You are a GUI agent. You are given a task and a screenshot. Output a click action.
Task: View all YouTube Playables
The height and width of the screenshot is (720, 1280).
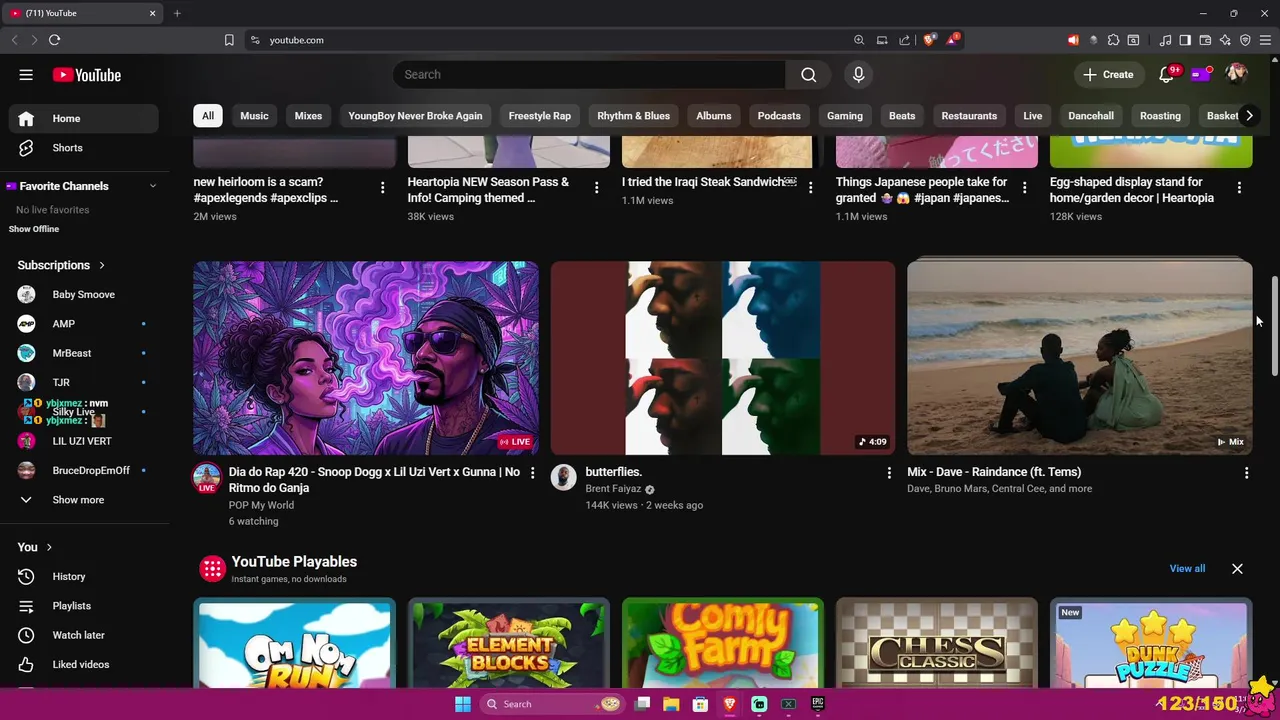(x=1187, y=569)
